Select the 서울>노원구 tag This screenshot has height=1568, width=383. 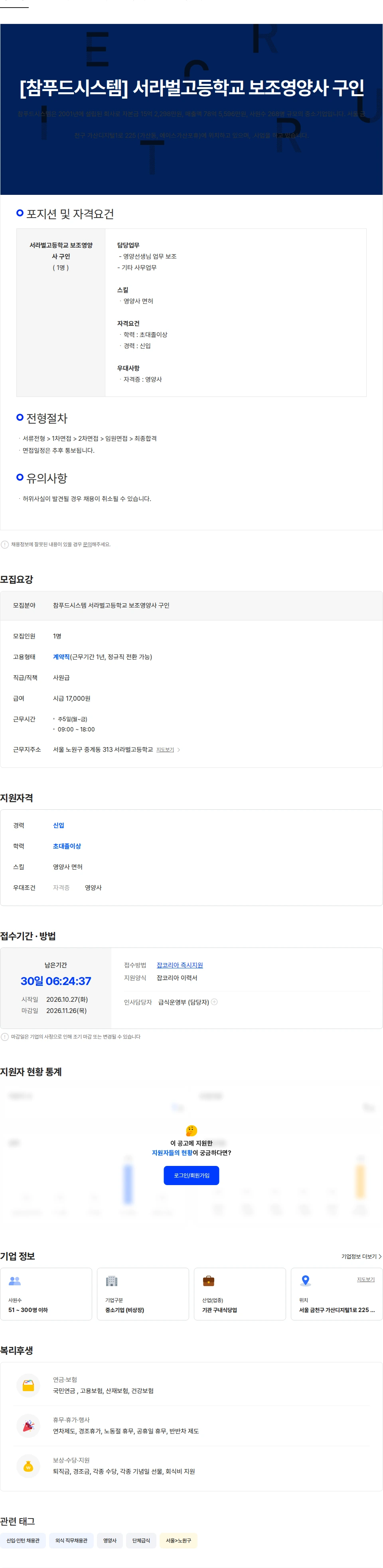[178, 1540]
